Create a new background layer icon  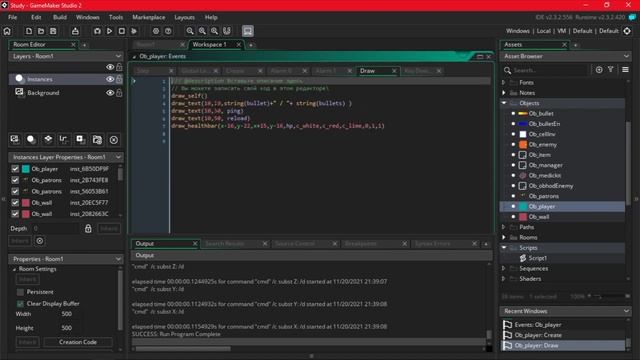tap(15, 140)
